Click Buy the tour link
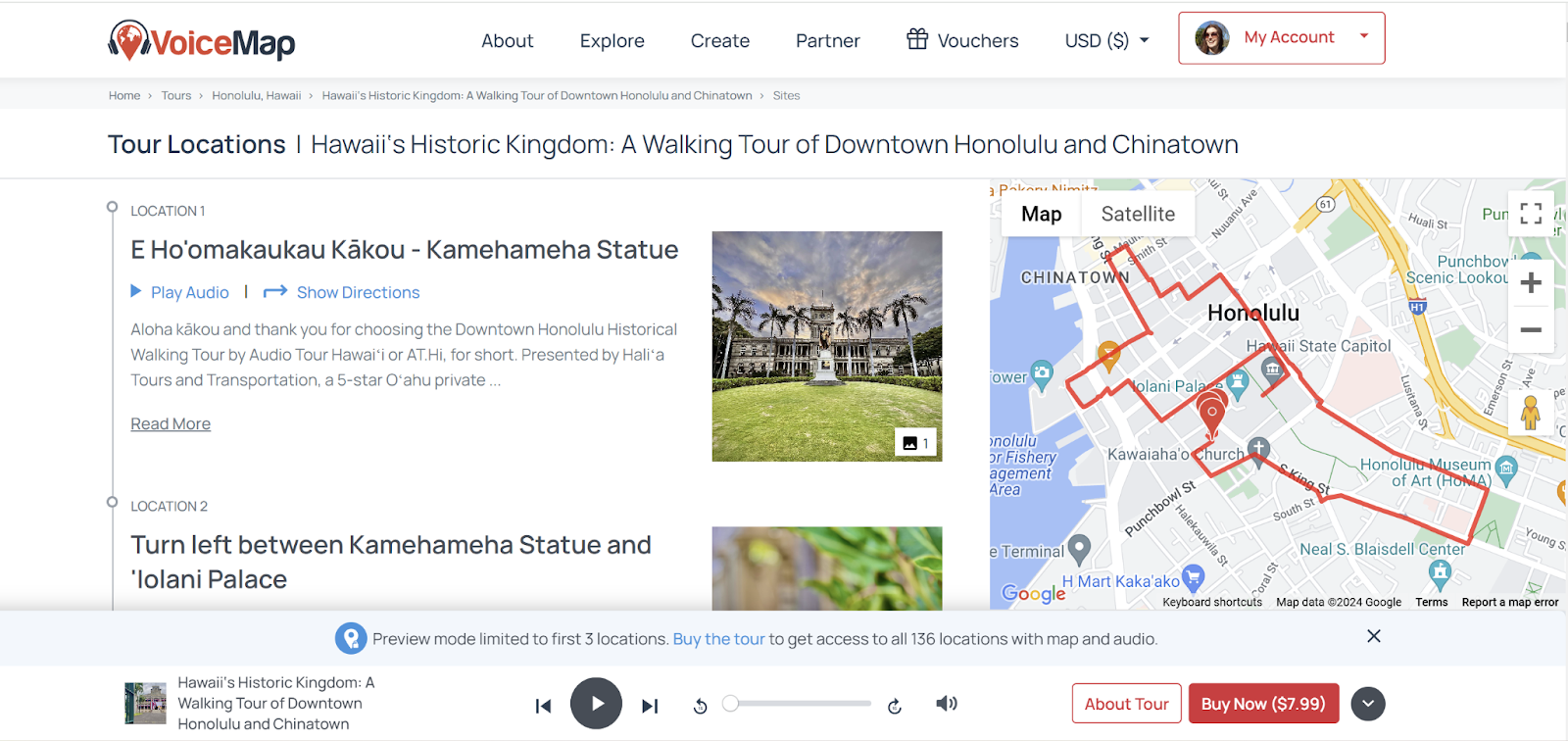1568x741 pixels. 718,639
